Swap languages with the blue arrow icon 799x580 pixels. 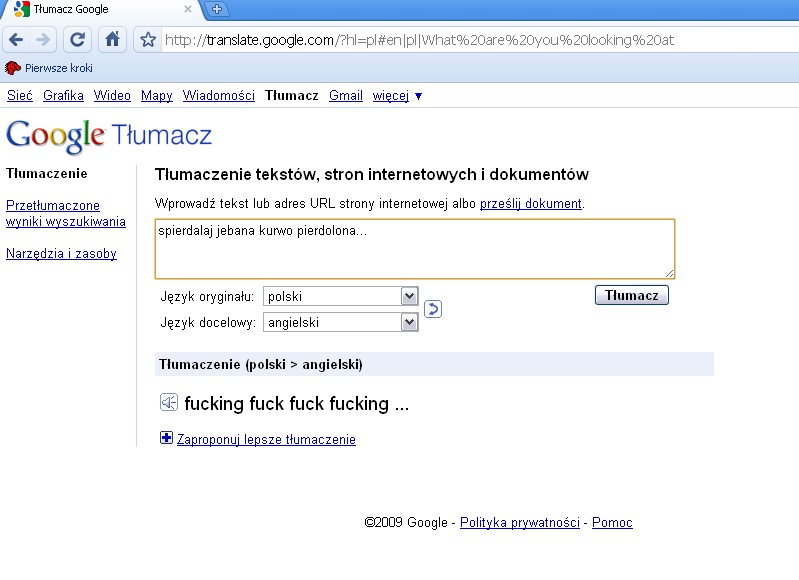433,309
